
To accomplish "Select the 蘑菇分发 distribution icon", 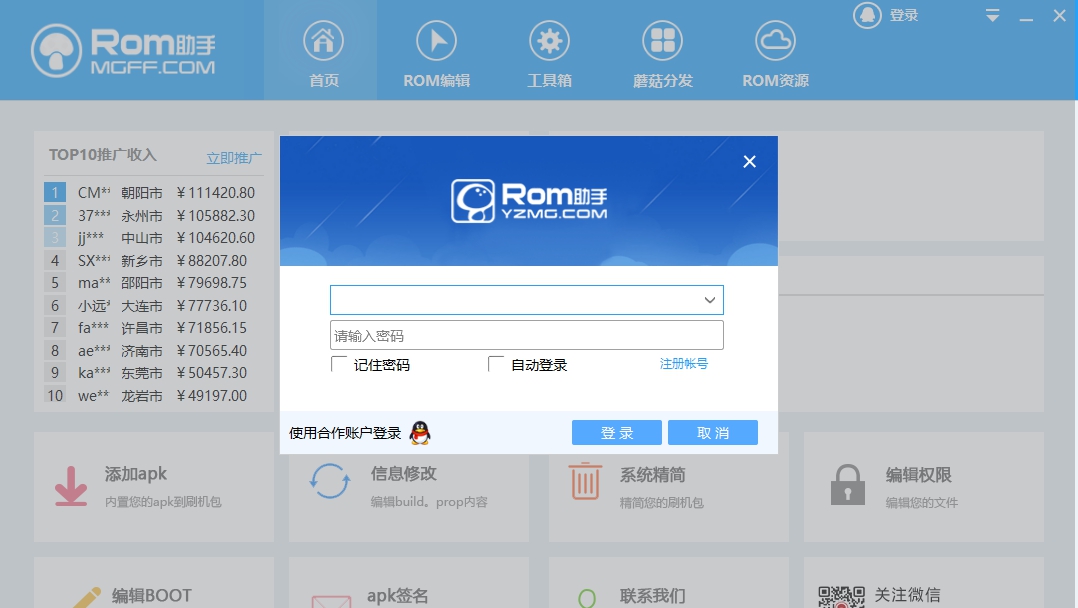I will click(662, 40).
